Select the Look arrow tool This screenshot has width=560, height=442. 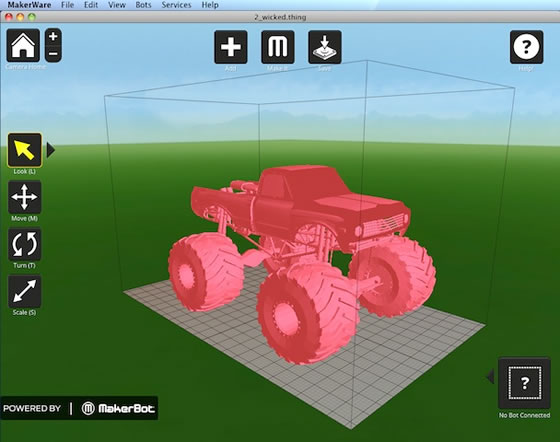(x=24, y=150)
